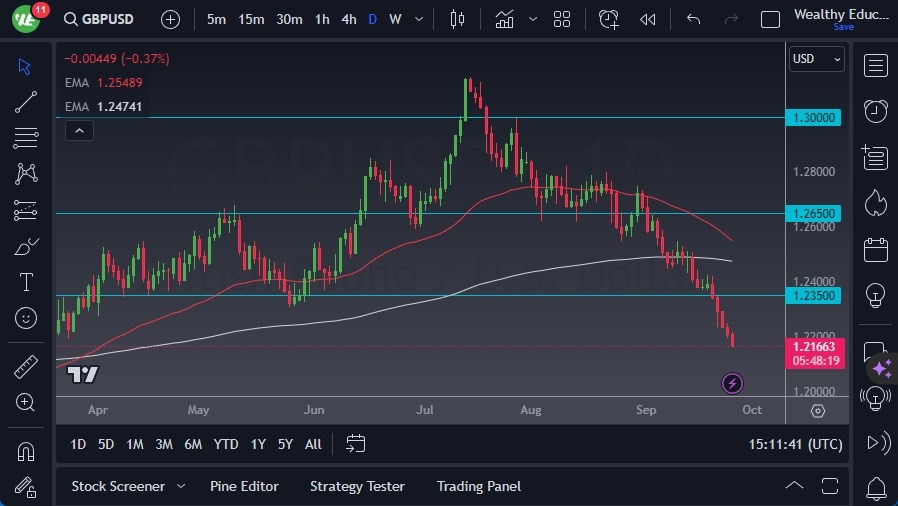Open the measure ruler tool
The width and height of the screenshot is (898, 506).
26,366
